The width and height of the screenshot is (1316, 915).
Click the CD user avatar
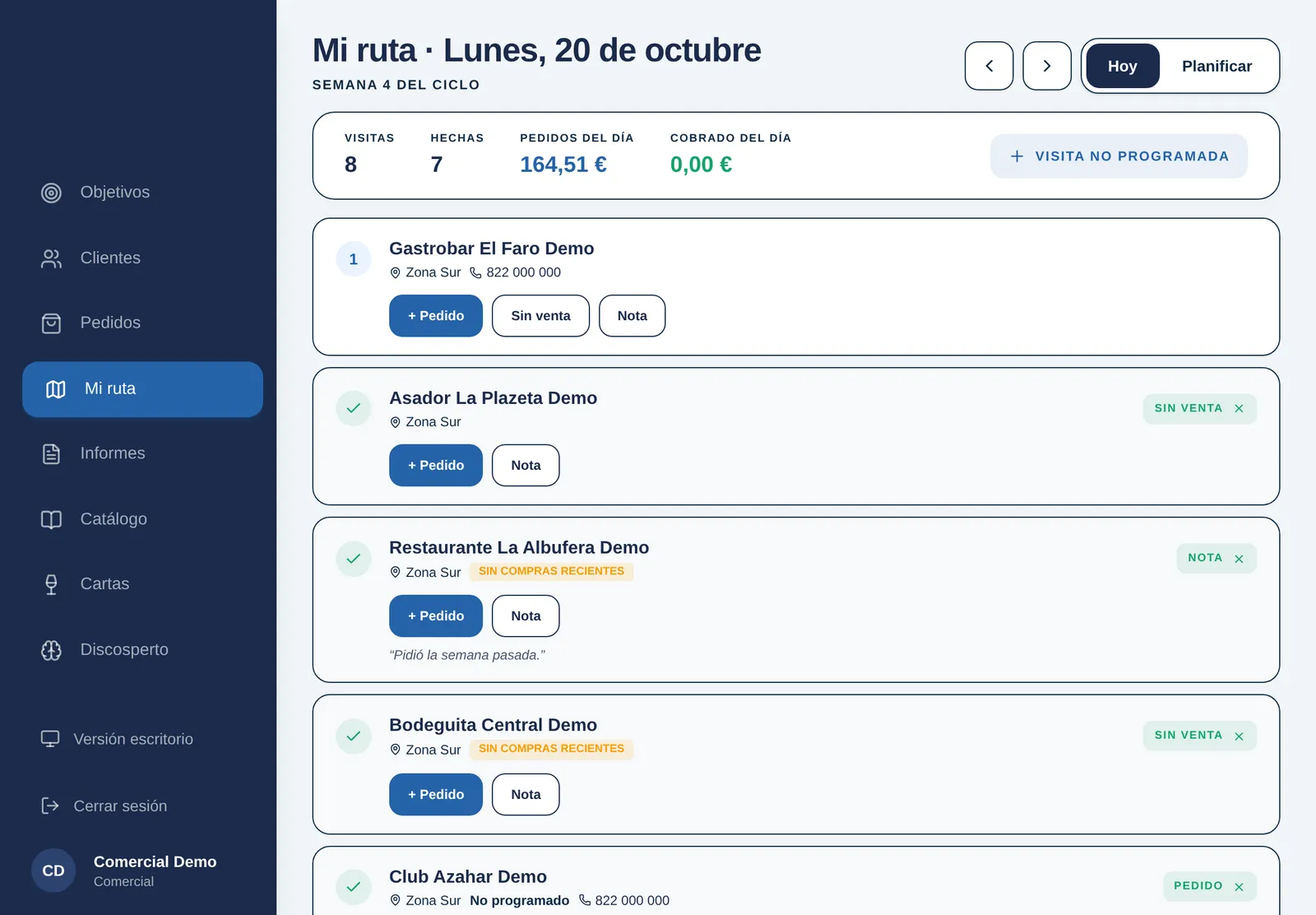click(53, 871)
